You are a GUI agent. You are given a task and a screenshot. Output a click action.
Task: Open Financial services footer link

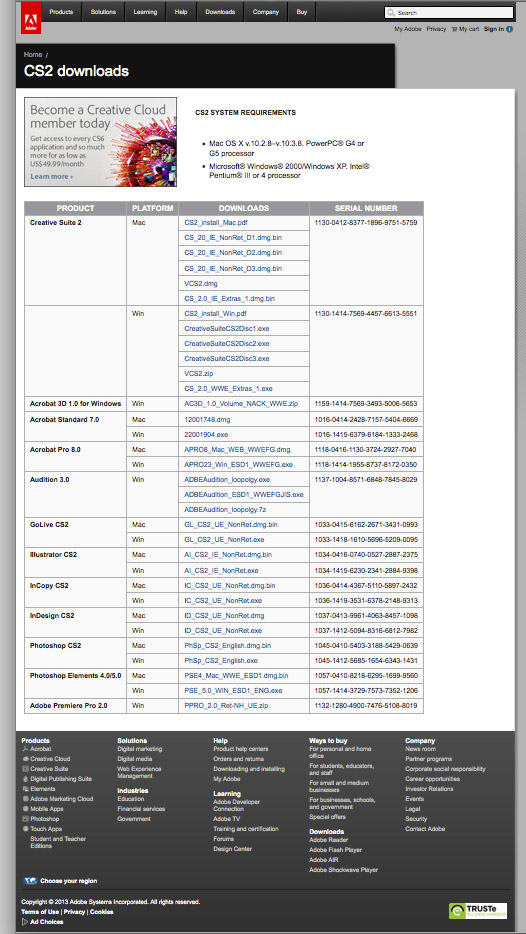(x=141, y=809)
